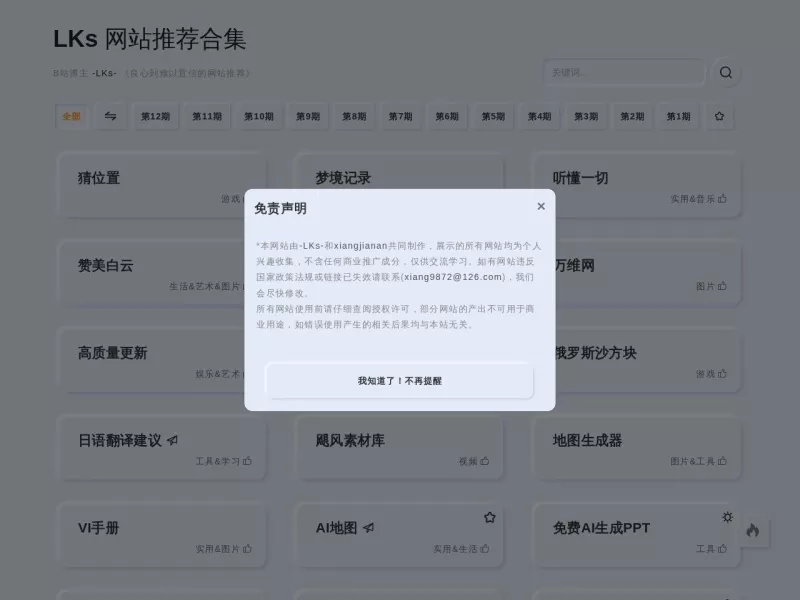Click the 免责声明 dialog heading
Image resolution: width=800 pixels, height=600 pixels.
(x=280, y=209)
